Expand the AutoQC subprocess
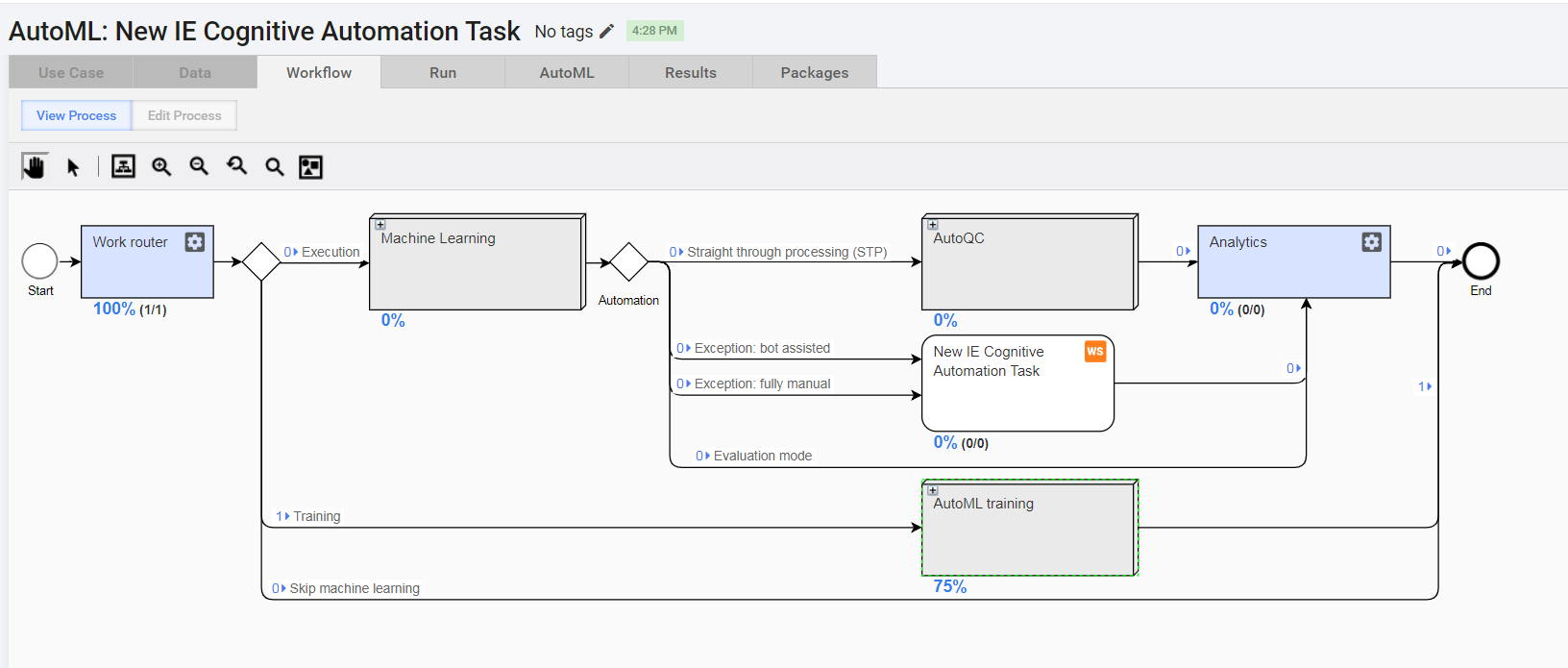1568x668 pixels. point(933,225)
